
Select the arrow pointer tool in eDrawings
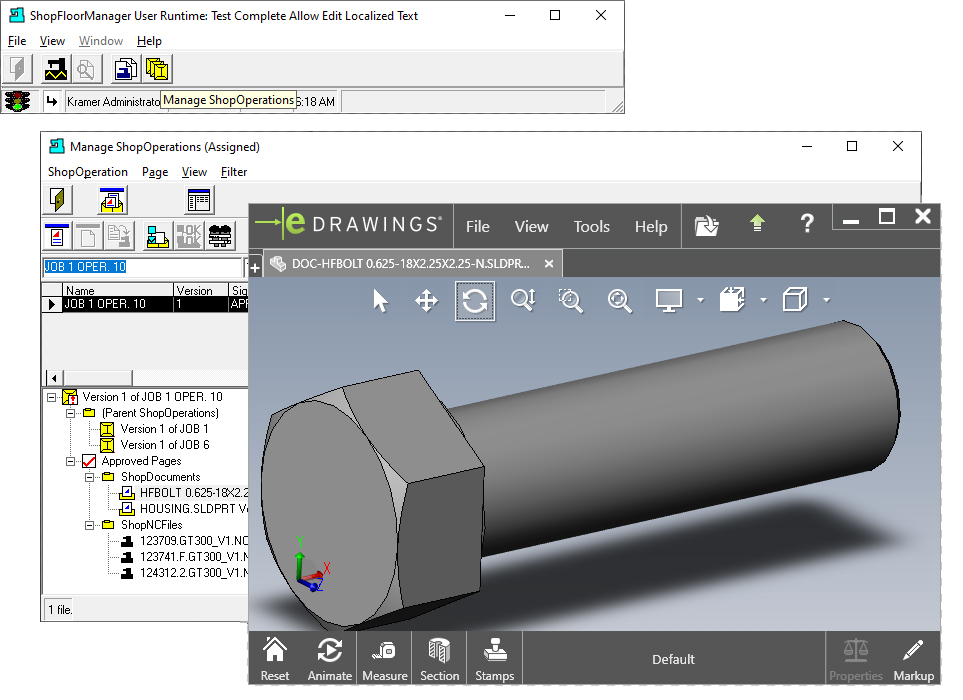click(x=380, y=301)
